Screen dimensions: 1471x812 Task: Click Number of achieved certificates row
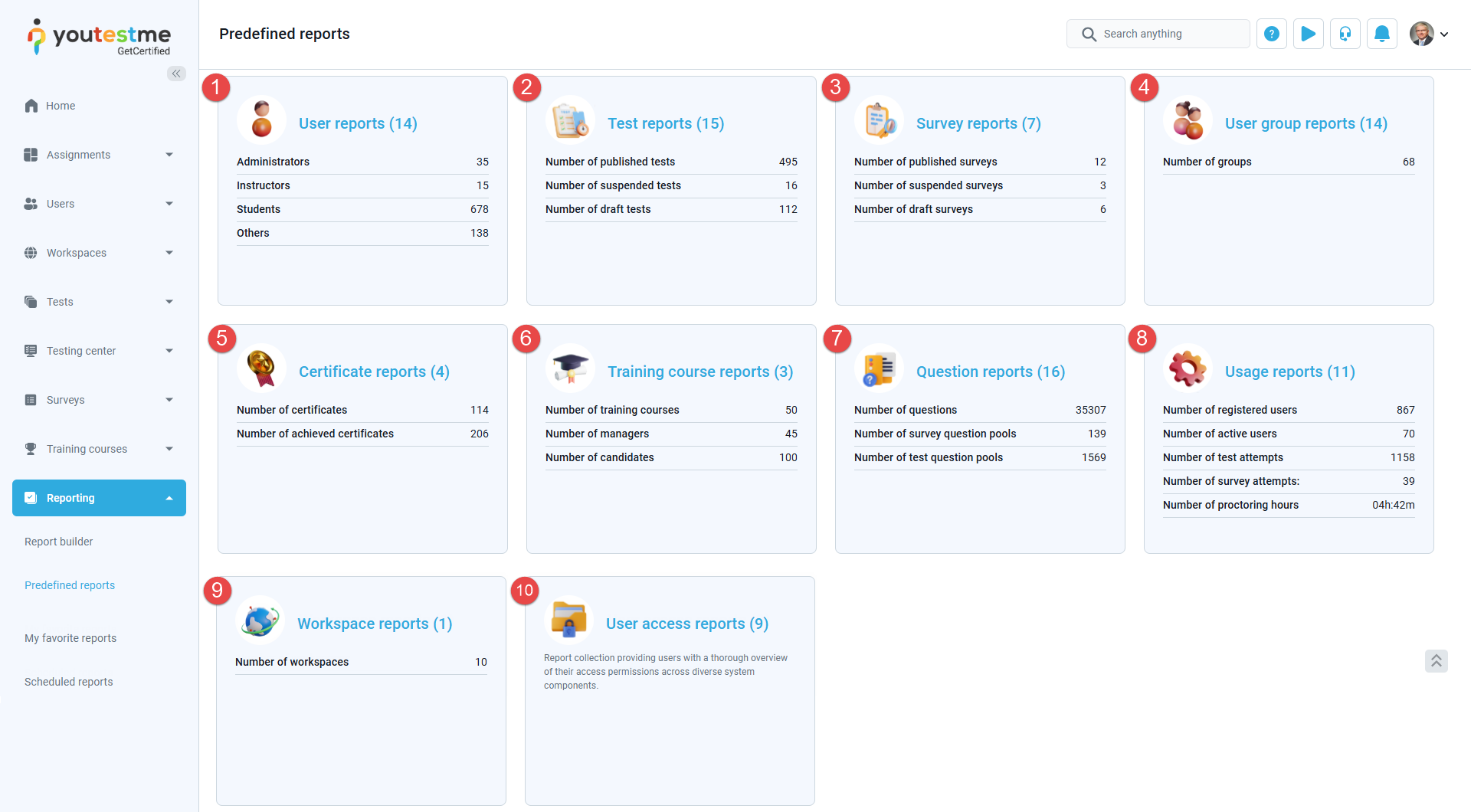click(362, 434)
